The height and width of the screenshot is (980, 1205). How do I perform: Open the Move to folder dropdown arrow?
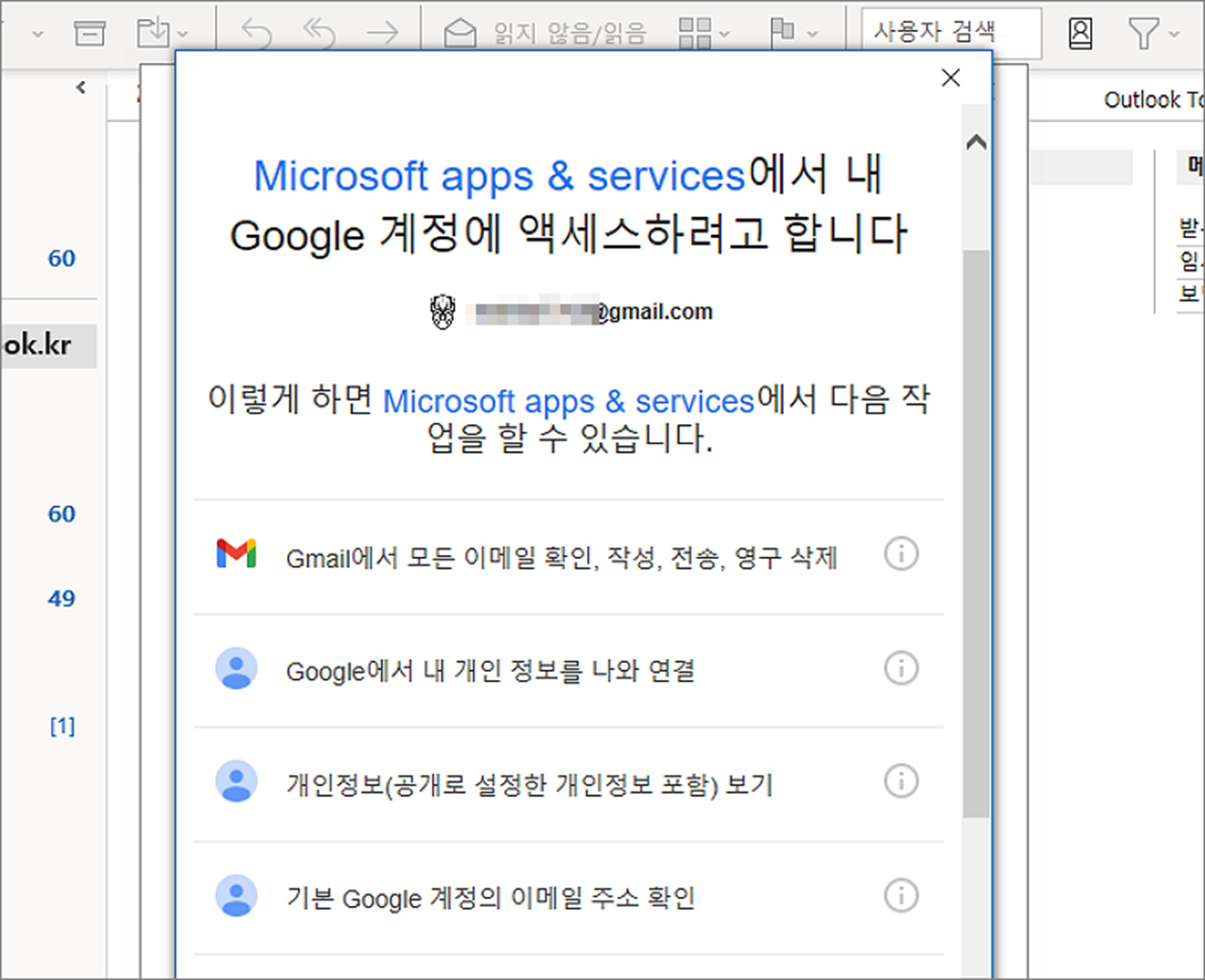183,35
